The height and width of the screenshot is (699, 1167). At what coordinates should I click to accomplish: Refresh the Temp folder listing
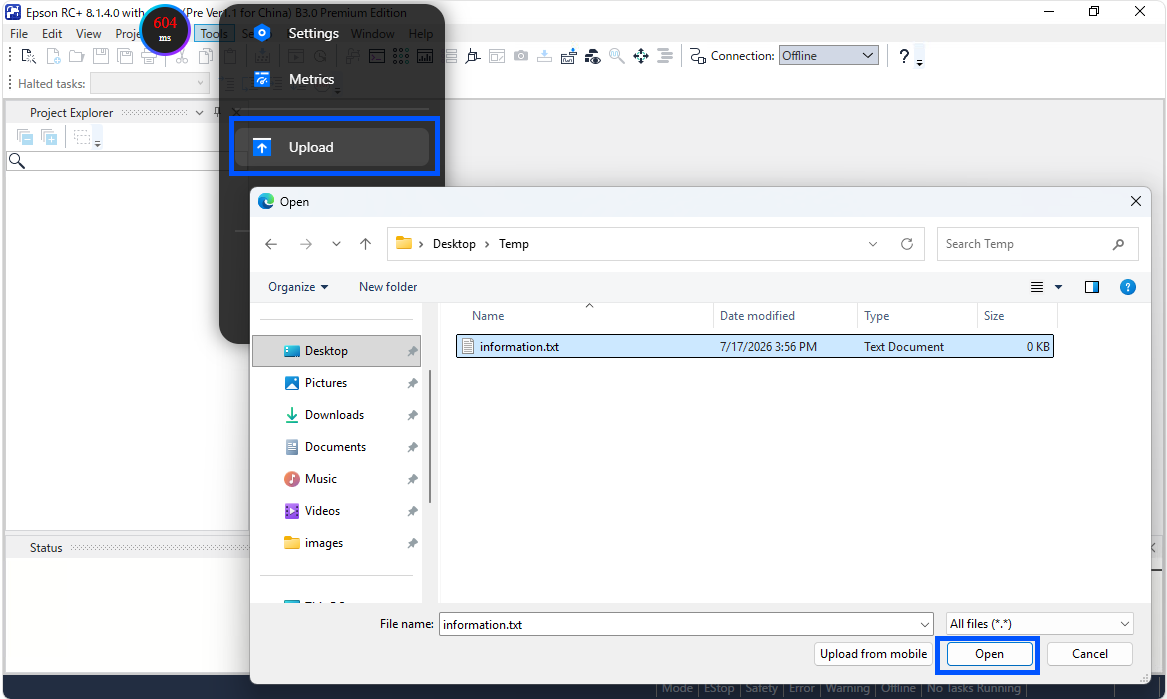pos(907,244)
